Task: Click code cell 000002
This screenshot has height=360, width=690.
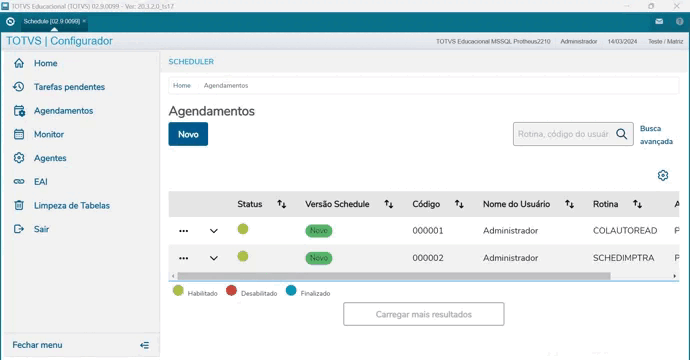Action: click(x=428, y=258)
